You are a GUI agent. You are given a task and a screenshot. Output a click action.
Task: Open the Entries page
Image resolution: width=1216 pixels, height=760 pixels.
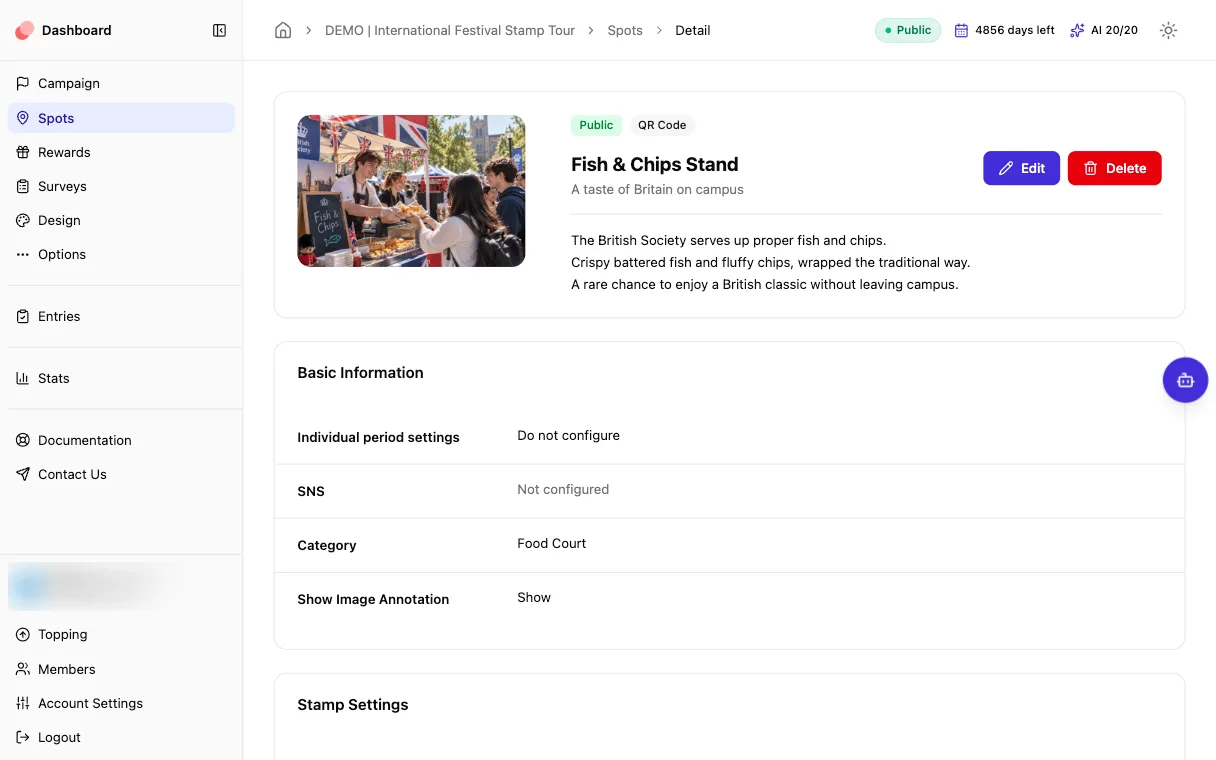pyautogui.click(x=121, y=316)
